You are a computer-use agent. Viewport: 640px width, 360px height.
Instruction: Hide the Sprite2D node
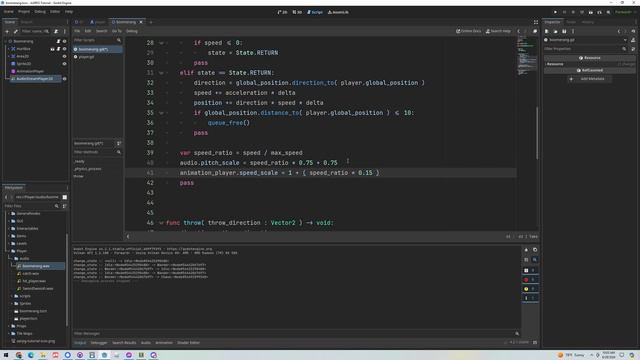point(64,64)
